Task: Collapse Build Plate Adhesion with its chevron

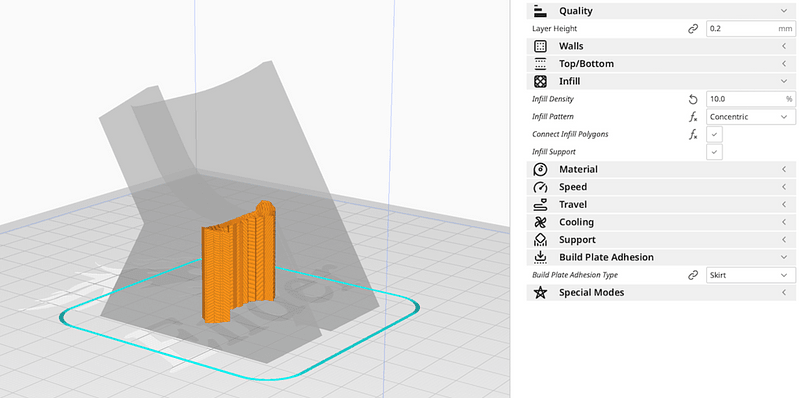Action: [x=784, y=257]
